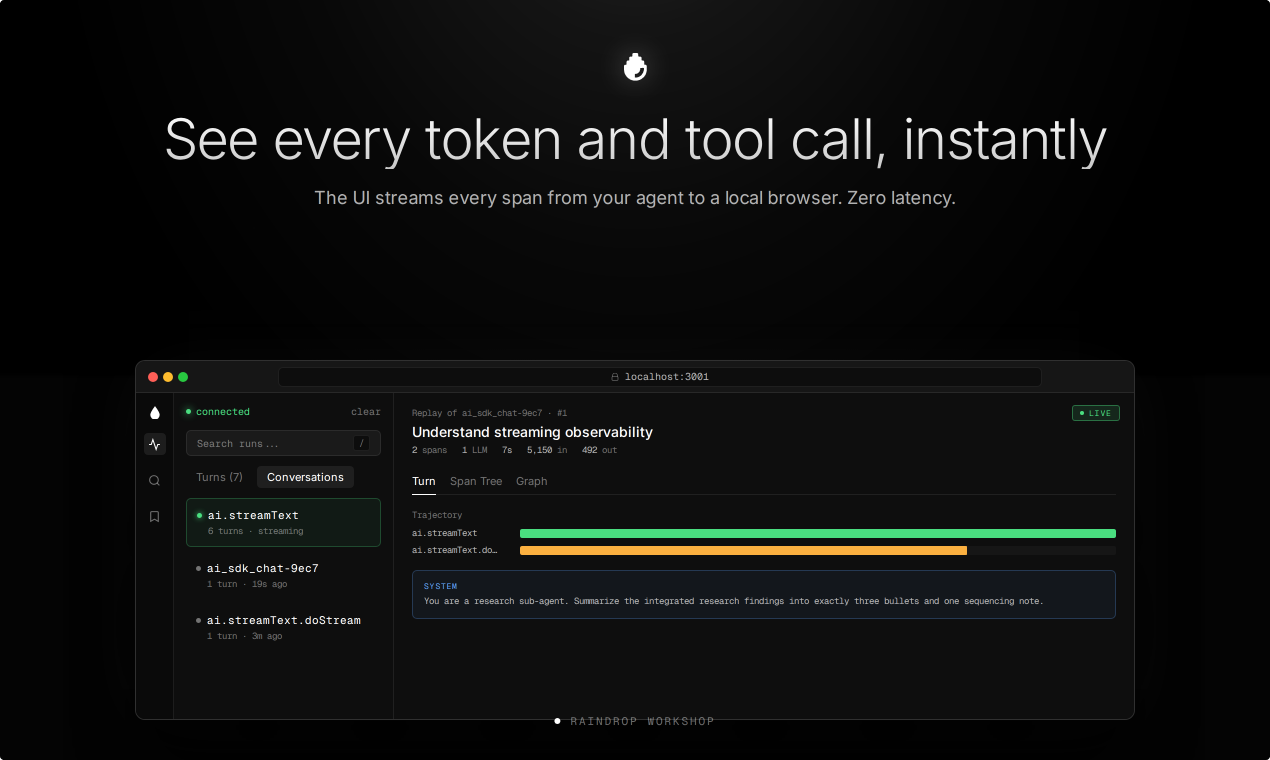
Task: Open the Graph tab
Action: click(x=532, y=481)
